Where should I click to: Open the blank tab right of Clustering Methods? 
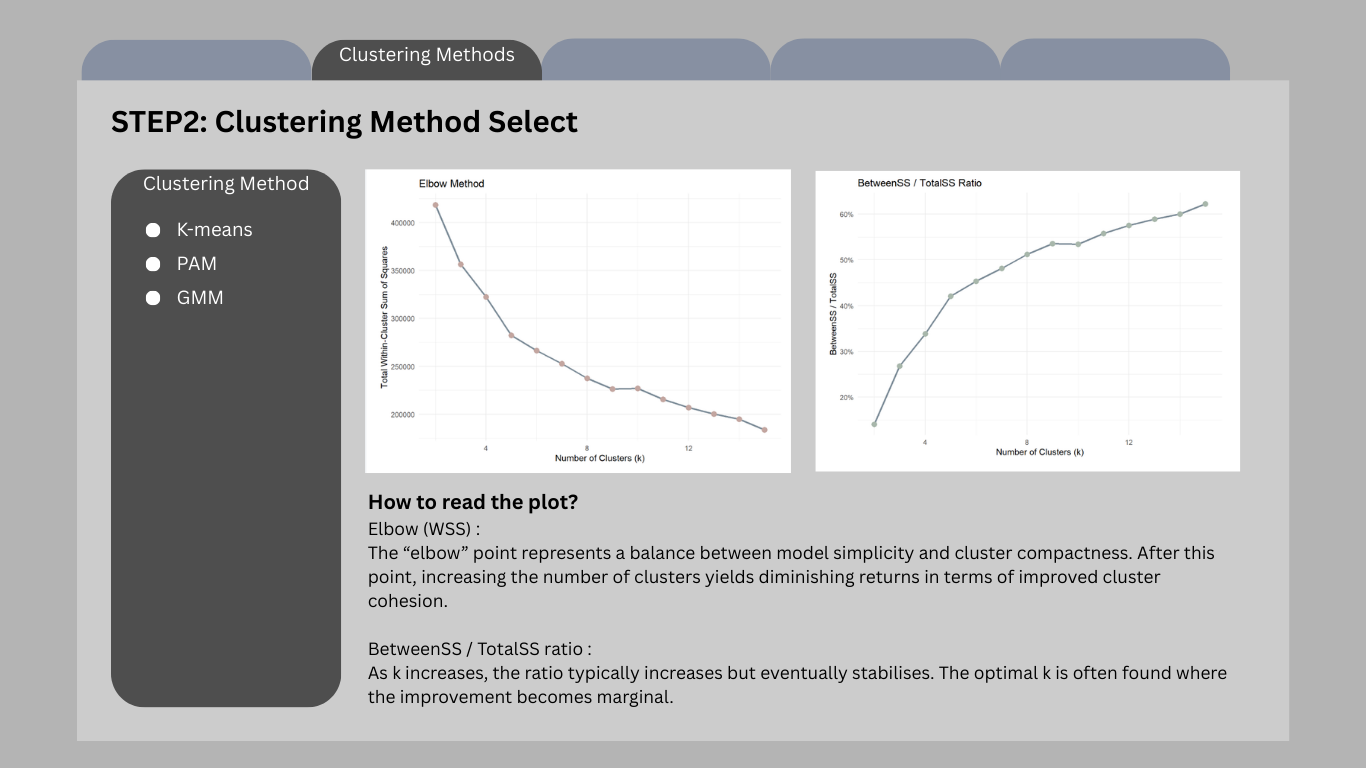(x=656, y=60)
